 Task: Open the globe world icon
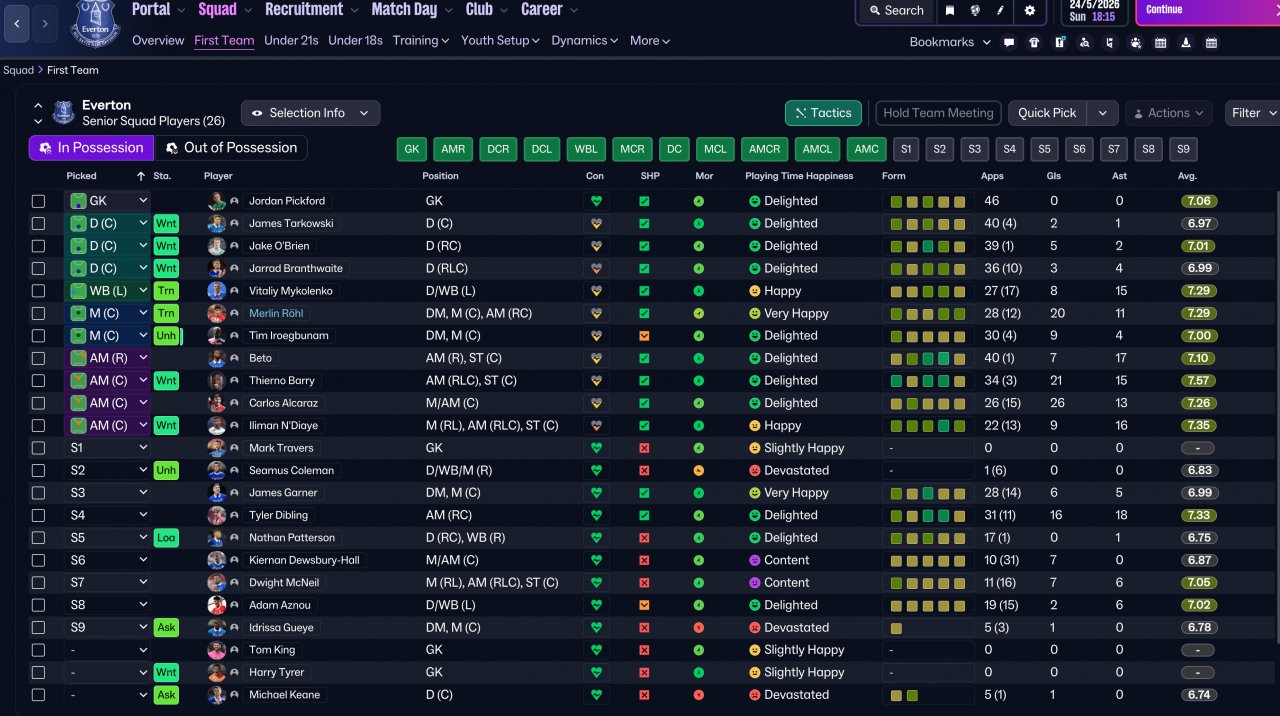(x=977, y=11)
